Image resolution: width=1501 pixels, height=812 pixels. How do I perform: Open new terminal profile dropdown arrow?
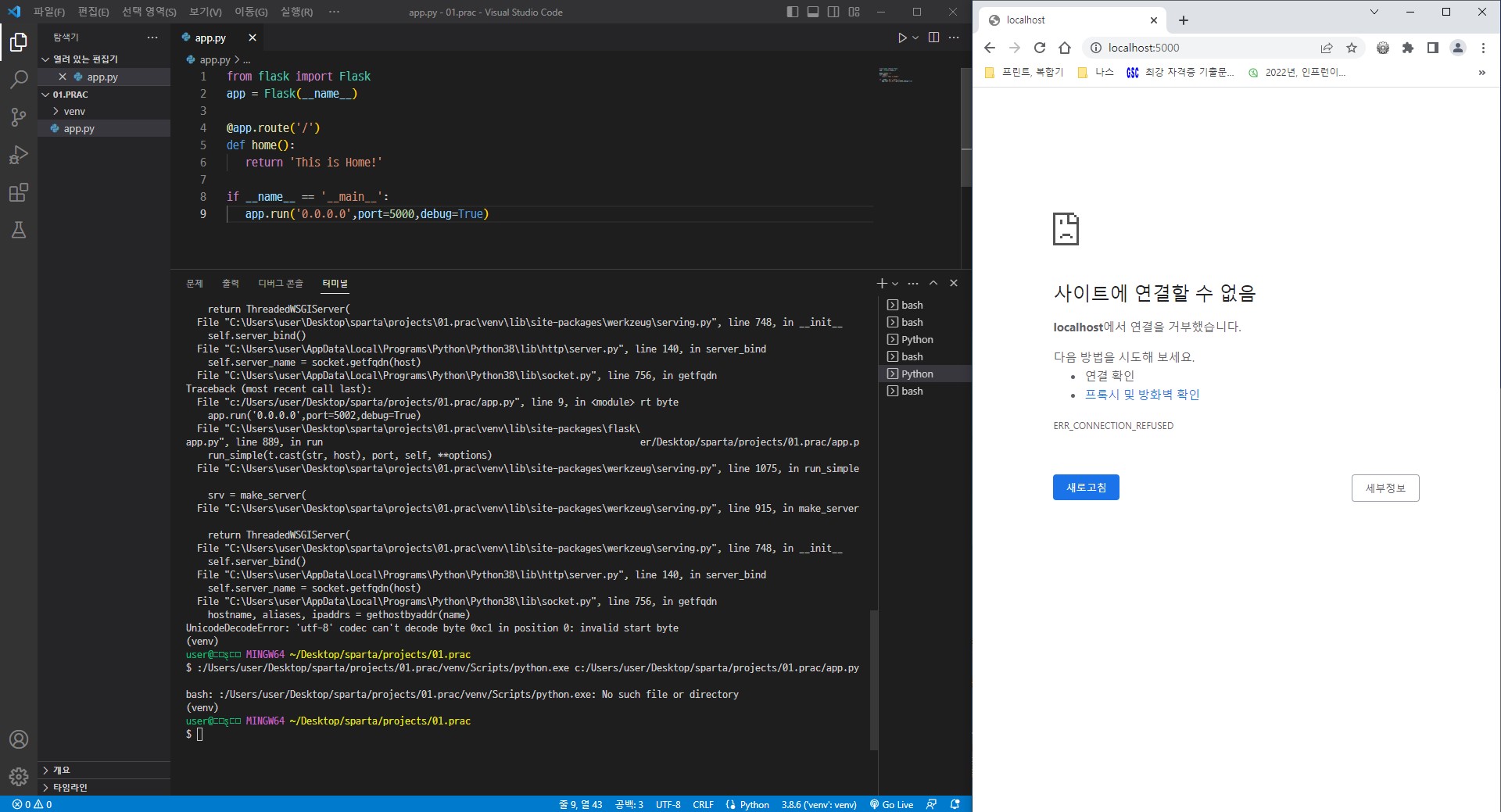[x=895, y=283]
